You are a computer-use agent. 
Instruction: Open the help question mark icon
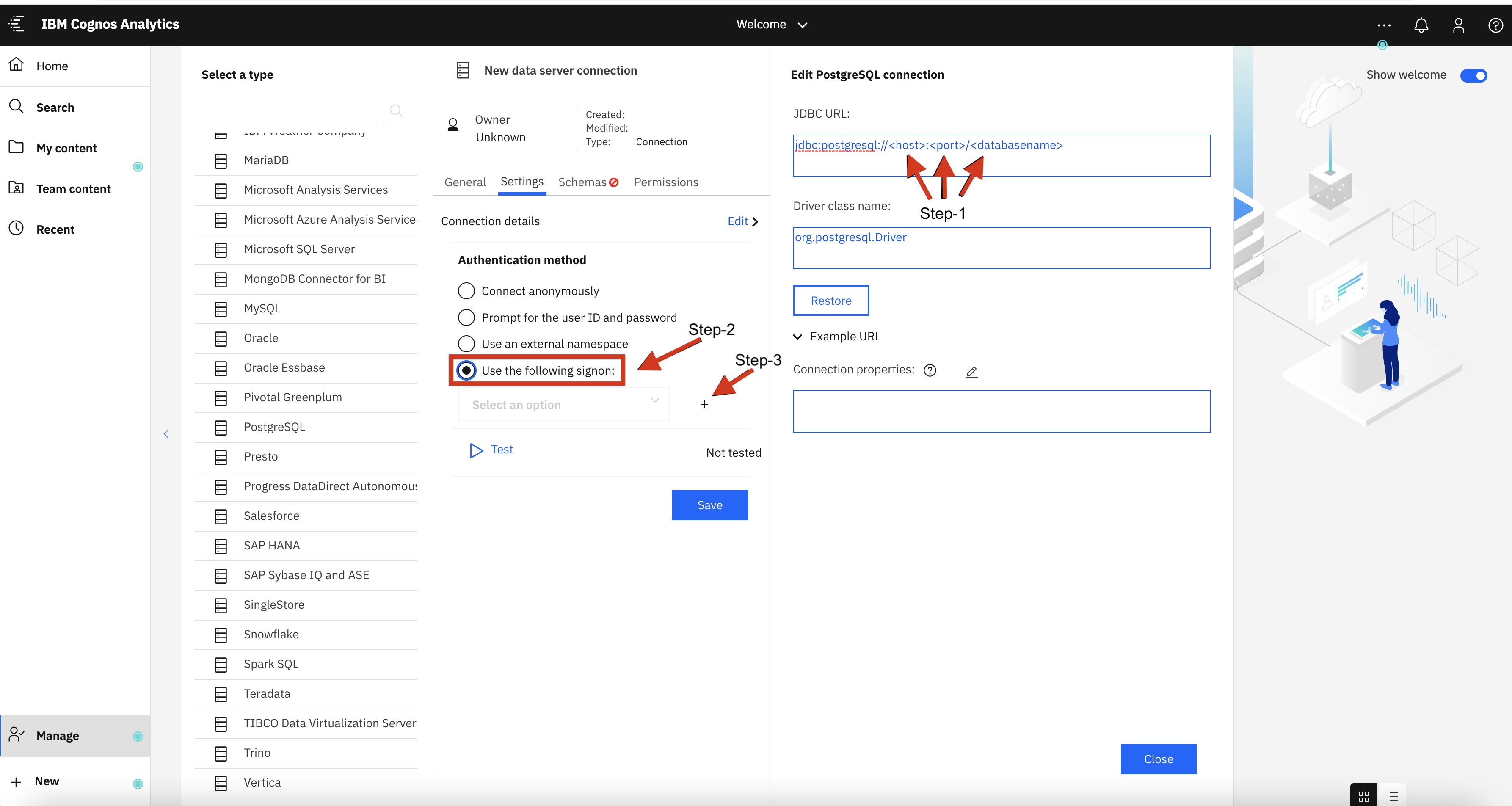(1495, 25)
